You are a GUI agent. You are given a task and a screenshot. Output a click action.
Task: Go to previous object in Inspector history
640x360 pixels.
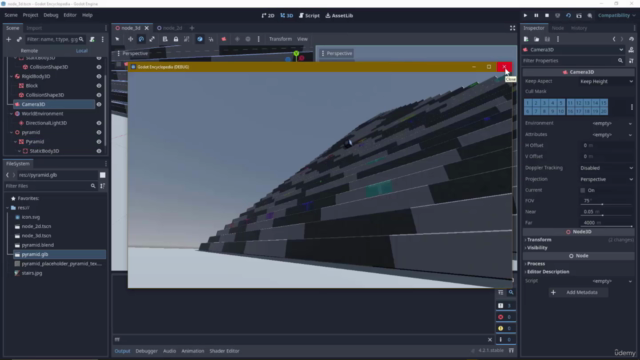[614, 39]
